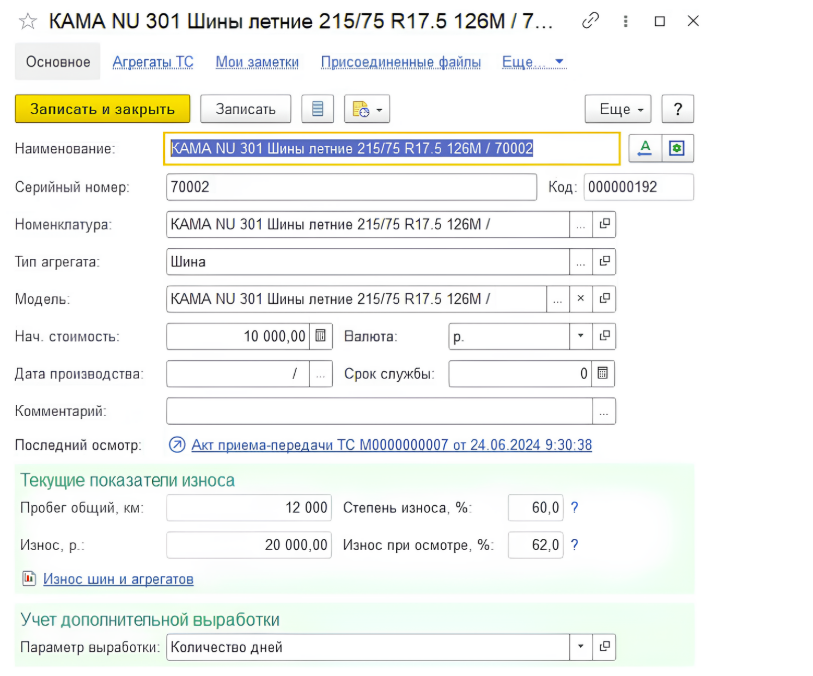This screenshot has height=676, width=813.
Task: Choose Номенклатура via ellipsis button
Action: click(x=581, y=224)
